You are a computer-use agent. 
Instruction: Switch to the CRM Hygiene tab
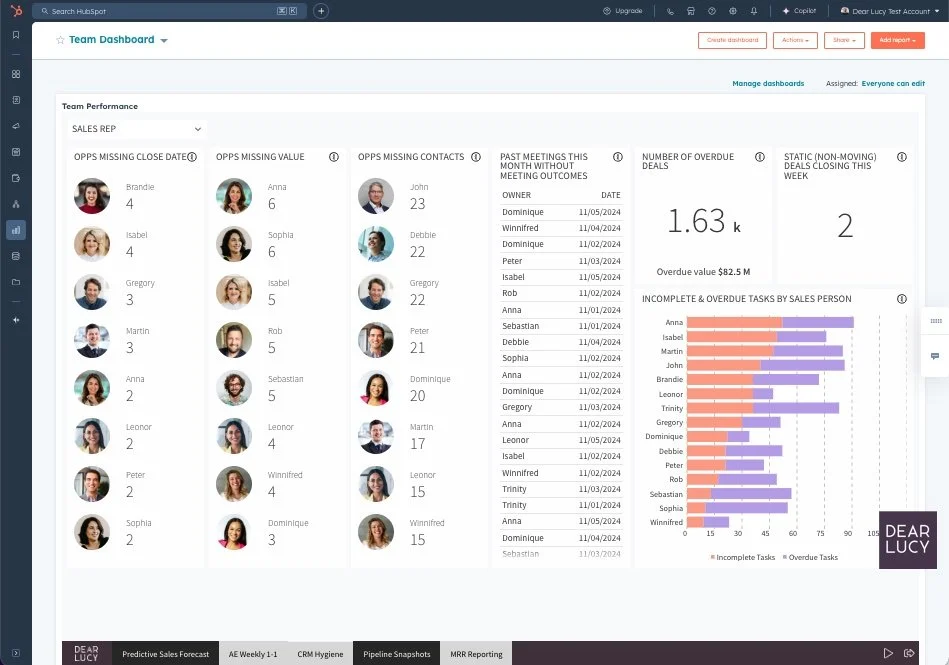(320, 654)
